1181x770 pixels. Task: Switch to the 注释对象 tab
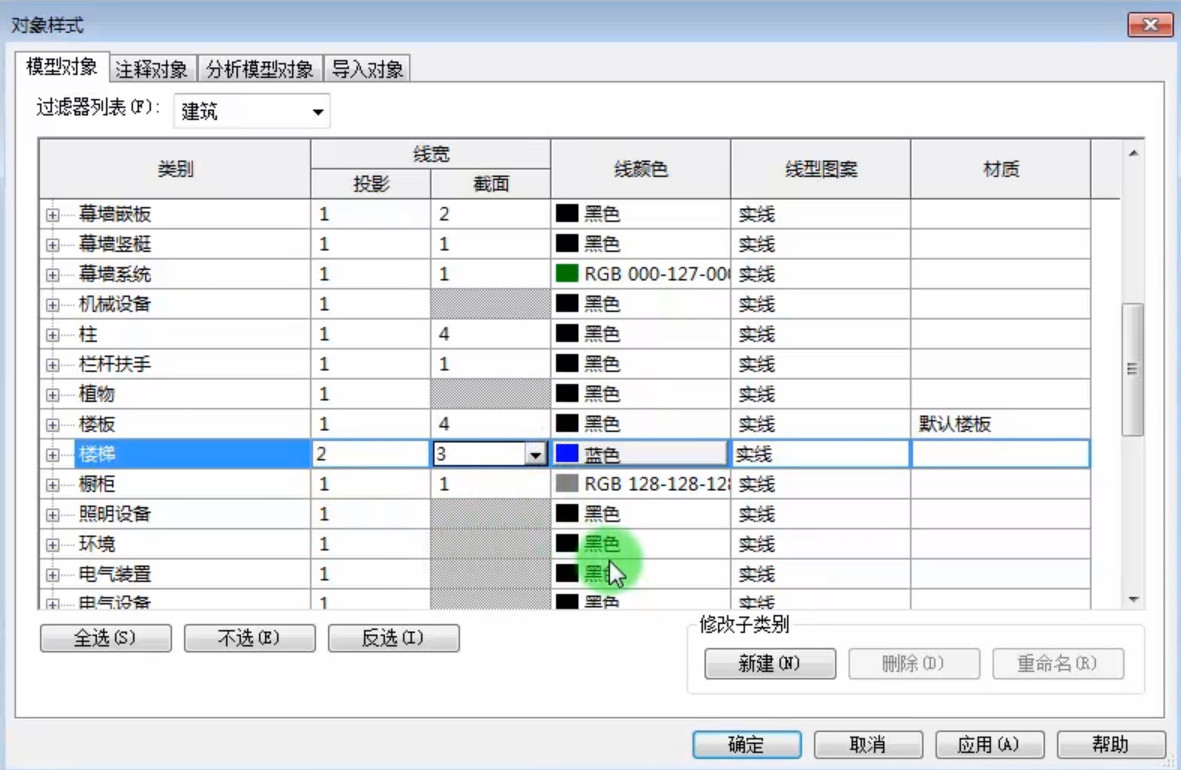[x=151, y=69]
